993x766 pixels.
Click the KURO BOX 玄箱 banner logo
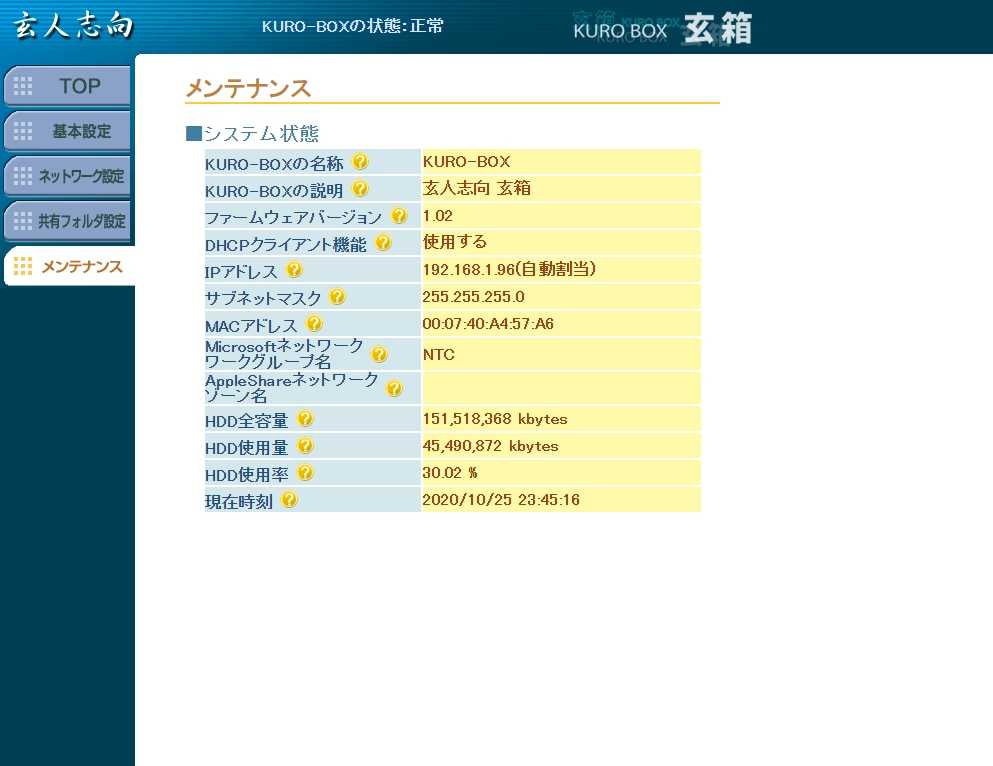coord(662,29)
